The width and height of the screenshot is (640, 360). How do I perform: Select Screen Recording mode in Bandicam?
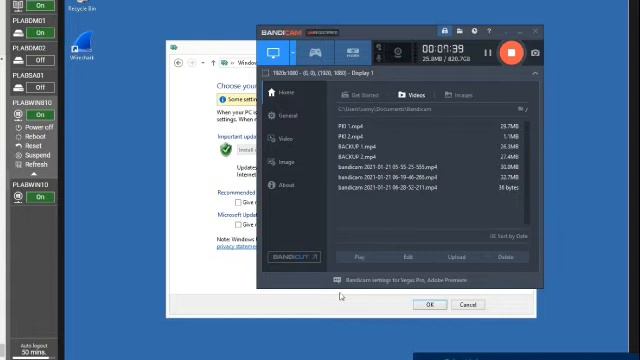click(x=273, y=53)
